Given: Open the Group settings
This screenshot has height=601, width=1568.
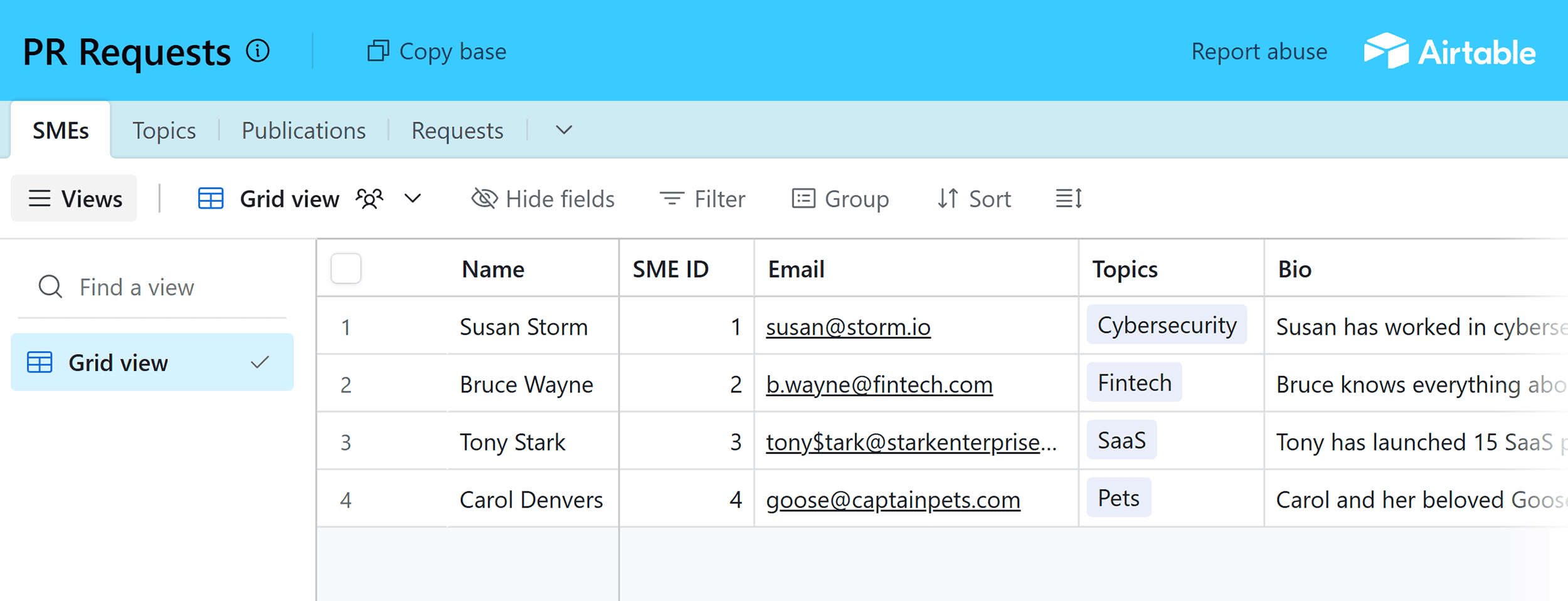Looking at the screenshot, I should pyautogui.click(x=840, y=199).
